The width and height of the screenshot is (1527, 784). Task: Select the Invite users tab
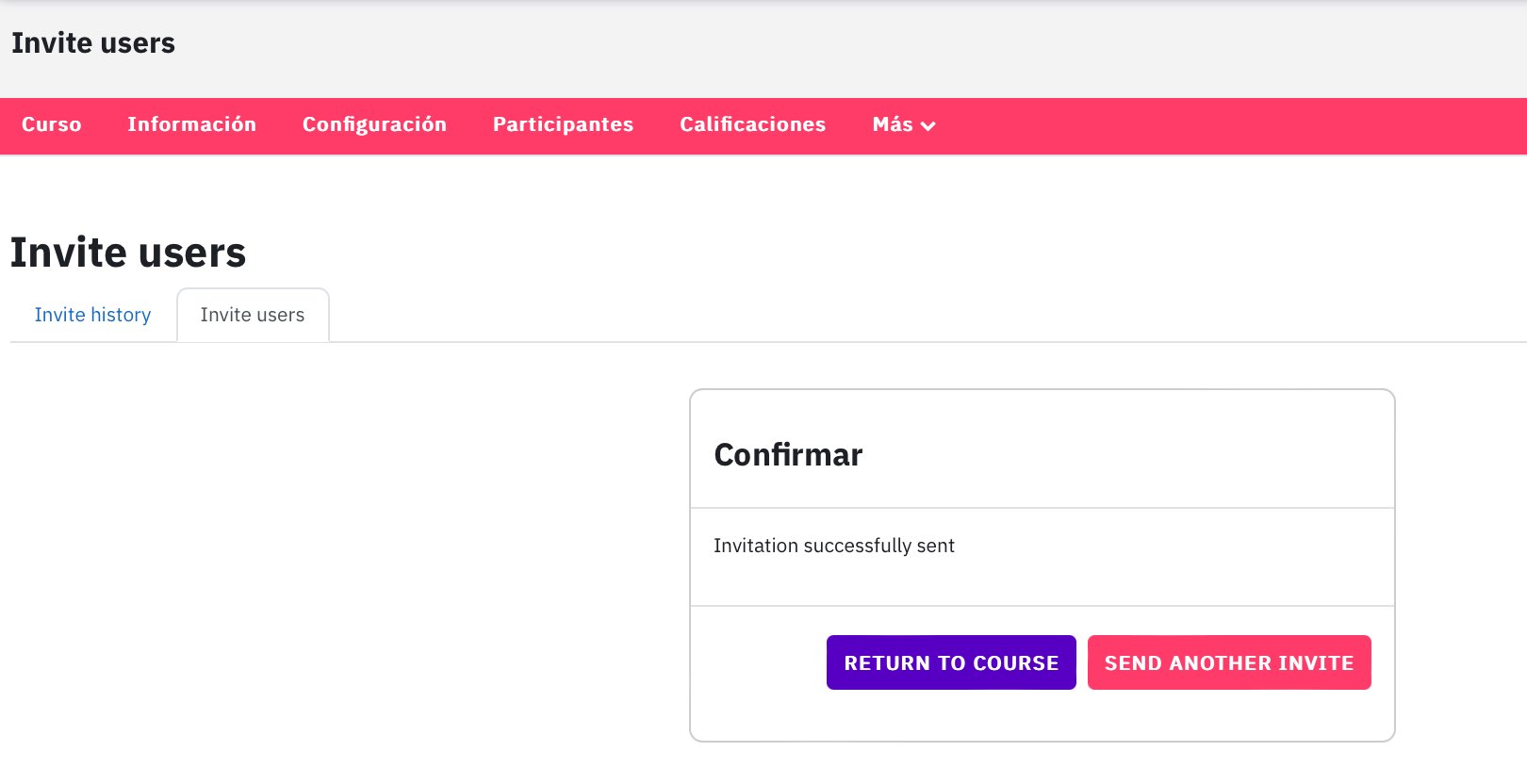point(253,315)
